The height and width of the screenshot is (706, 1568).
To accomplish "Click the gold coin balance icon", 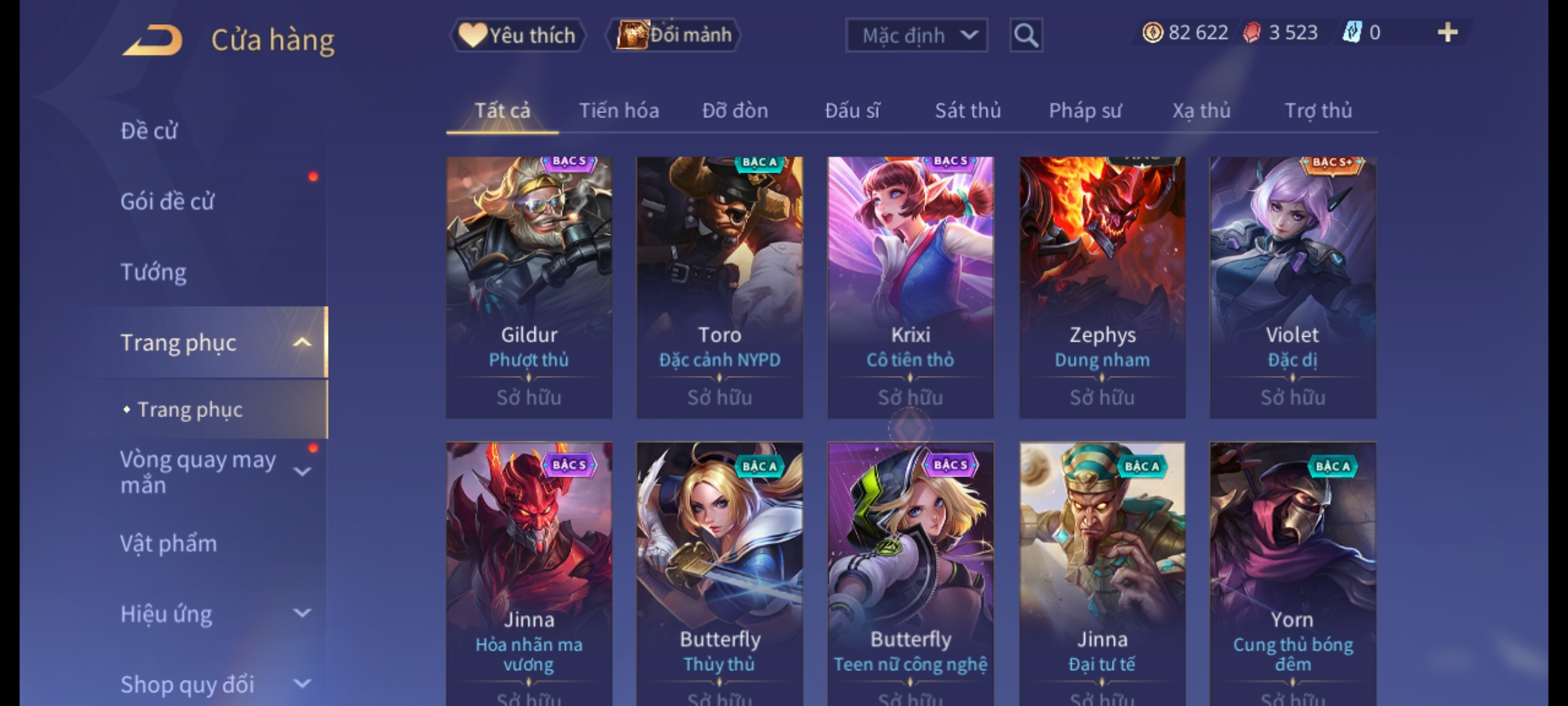I will click(1152, 33).
